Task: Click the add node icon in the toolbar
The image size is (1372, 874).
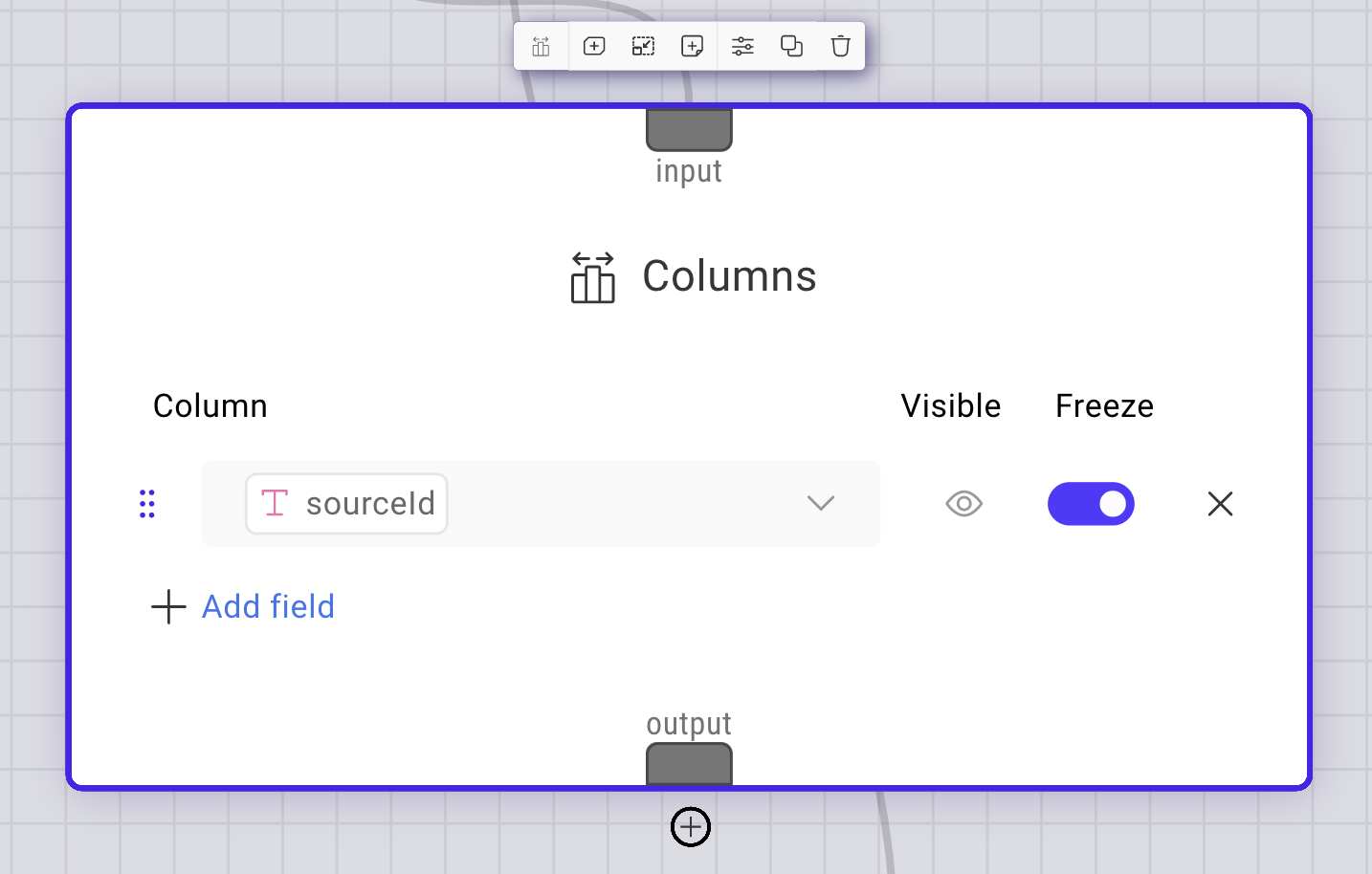Action: click(x=593, y=46)
